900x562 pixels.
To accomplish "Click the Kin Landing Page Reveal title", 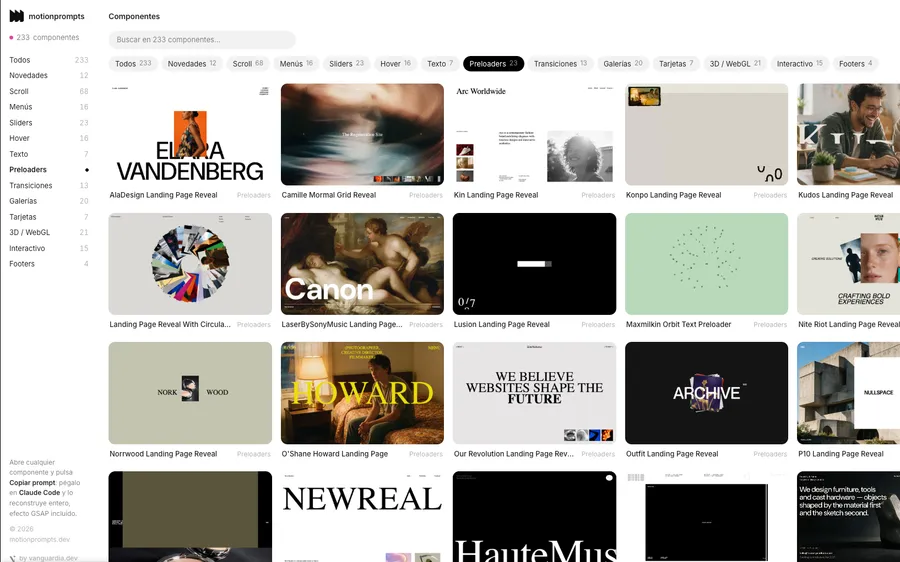I will pos(496,195).
